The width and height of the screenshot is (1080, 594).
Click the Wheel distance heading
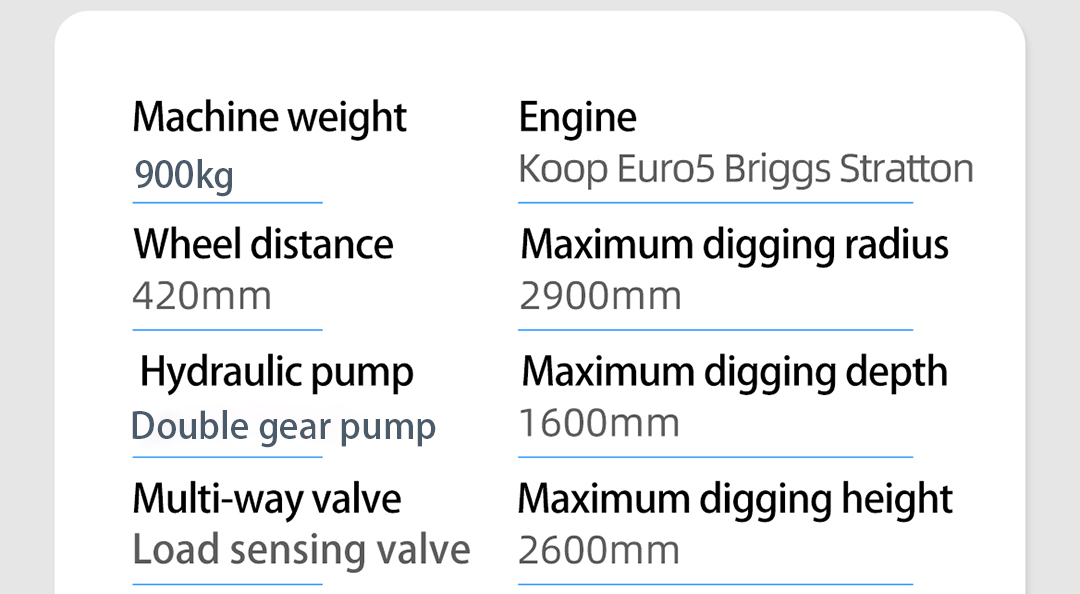[x=263, y=244]
